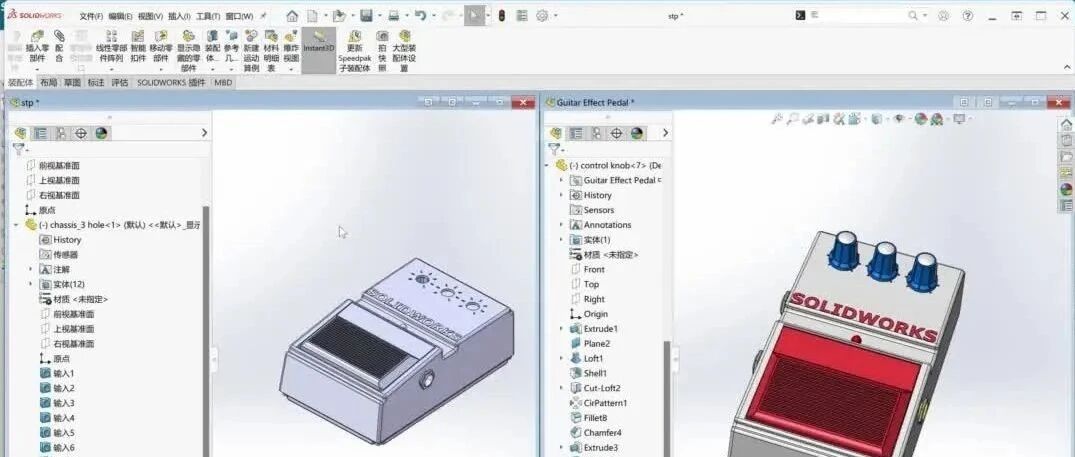Open 窗口(W) menu

[239, 16]
